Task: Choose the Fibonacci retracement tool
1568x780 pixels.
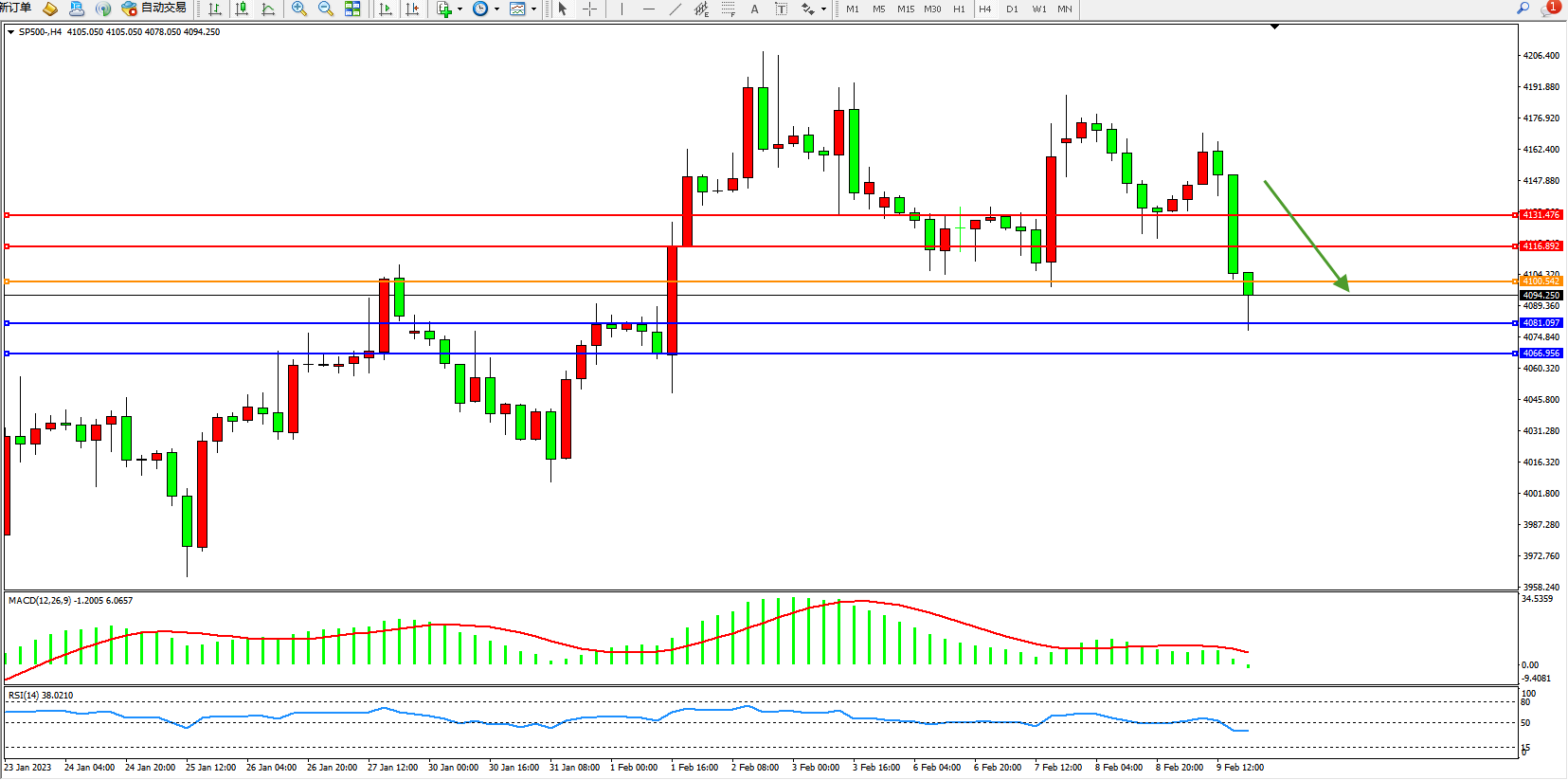Action: (x=728, y=9)
